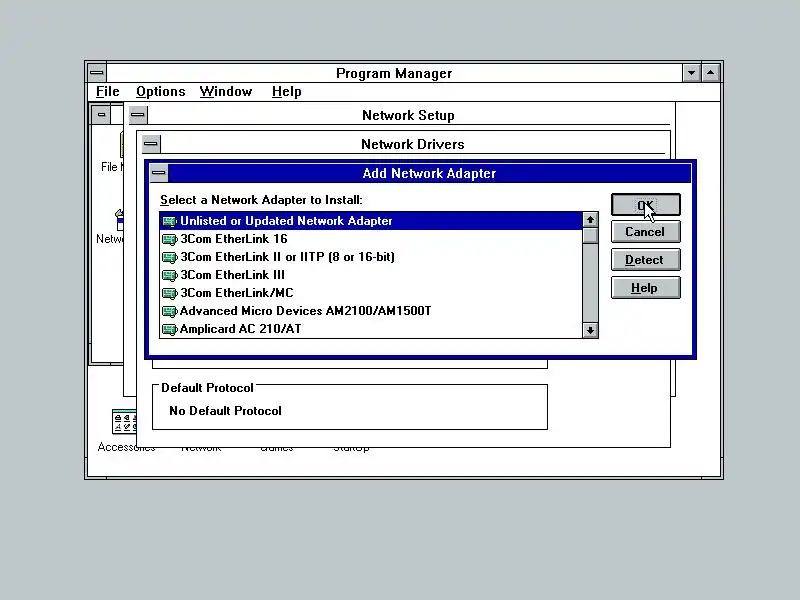Open the File menu in Program Manager
The image size is (800, 600).
tap(108, 92)
